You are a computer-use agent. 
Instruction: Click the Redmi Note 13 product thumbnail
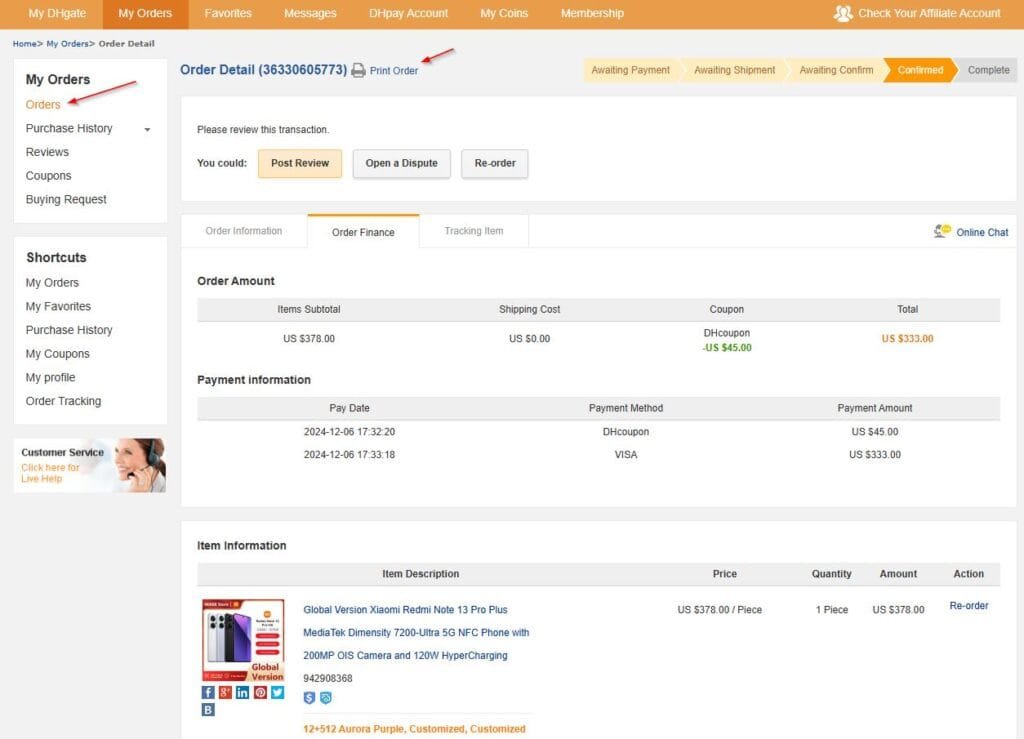point(243,640)
